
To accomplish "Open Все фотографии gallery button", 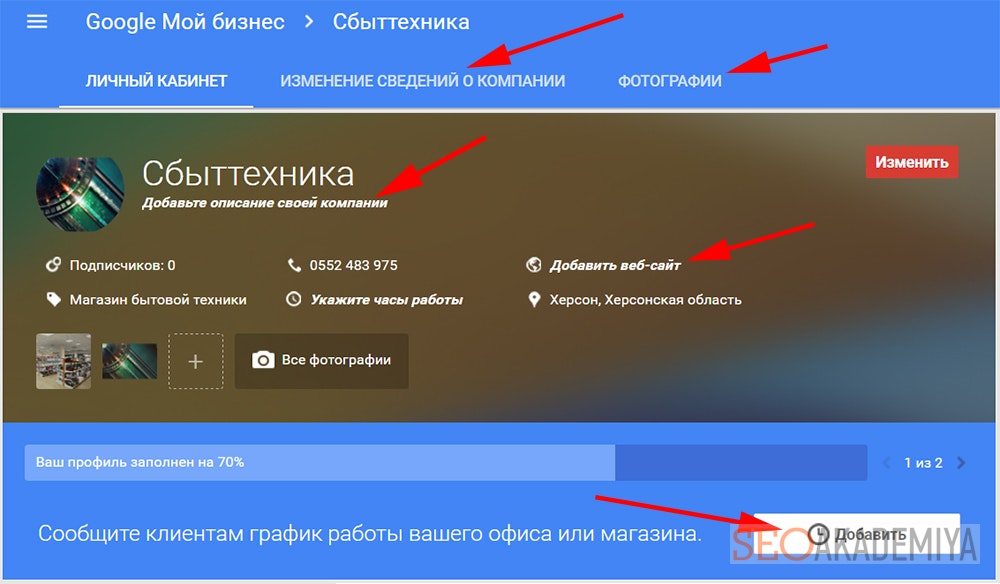I will (x=321, y=360).
